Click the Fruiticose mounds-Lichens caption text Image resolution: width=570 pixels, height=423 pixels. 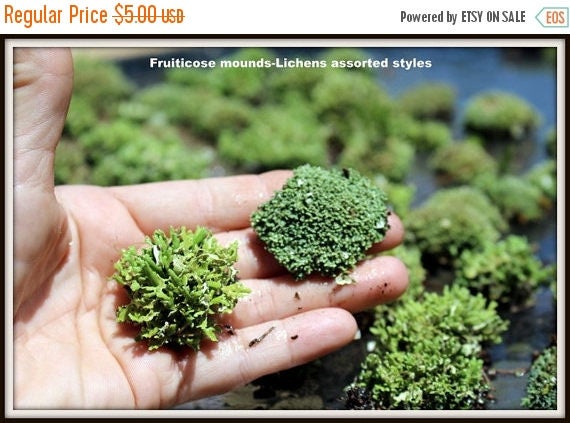point(290,63)
